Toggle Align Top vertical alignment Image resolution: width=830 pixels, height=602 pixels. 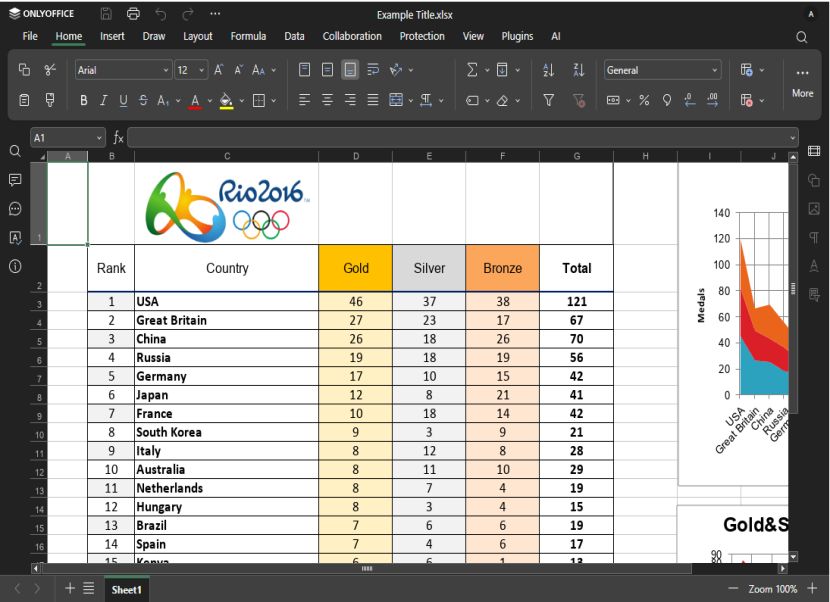tap(304, 69)
